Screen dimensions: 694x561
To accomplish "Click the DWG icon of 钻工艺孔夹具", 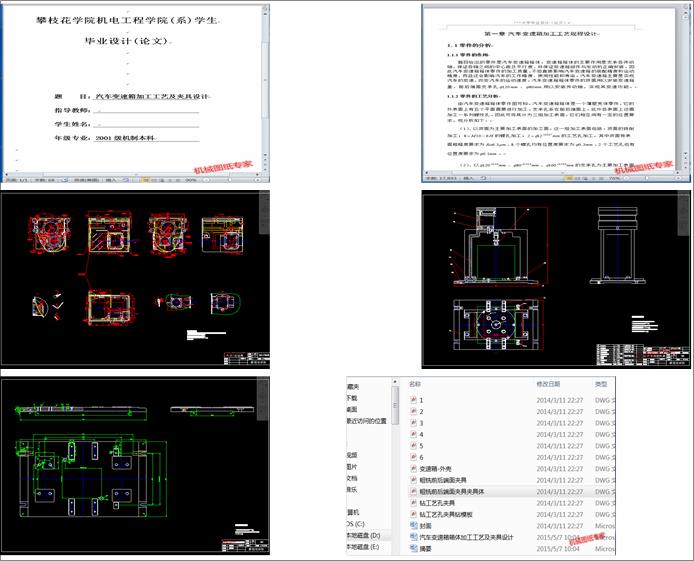I will (x=414, y=503).
